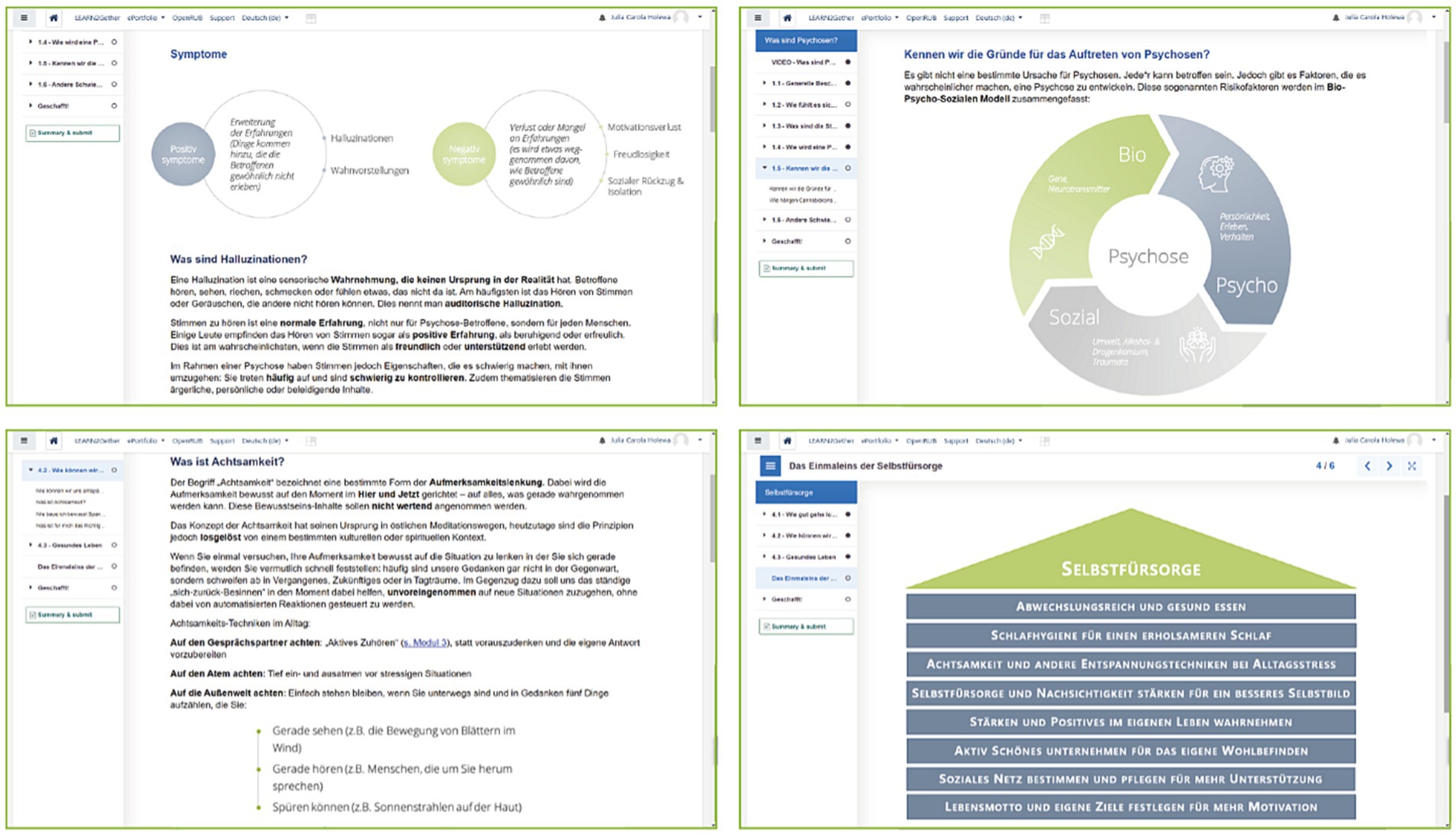Open Deutsch (de) language menu in Symptome panel
Image resolution: width=1456 pixels, height=835 pixels.
[x=265, y=18]
